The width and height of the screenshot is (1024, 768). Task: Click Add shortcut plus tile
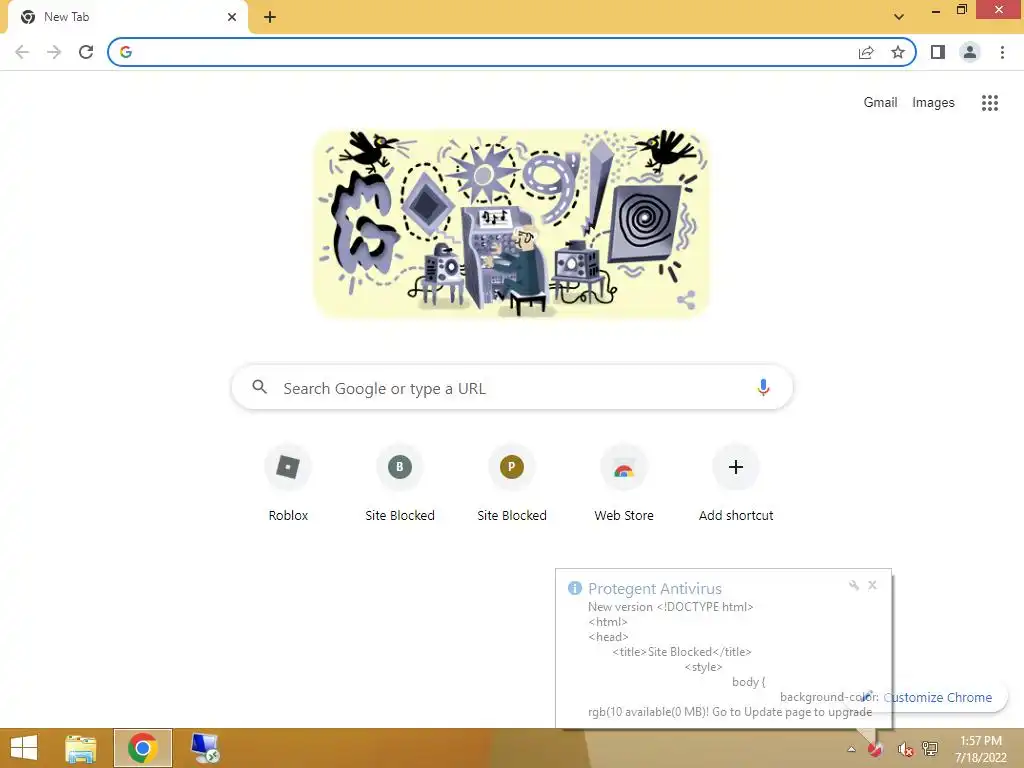click(x=736, y=466)
